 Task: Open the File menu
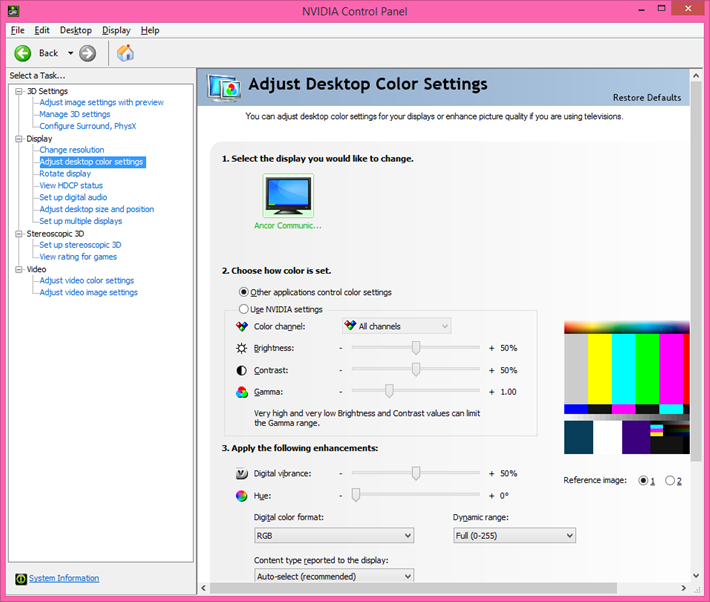[x=18, y=30]
